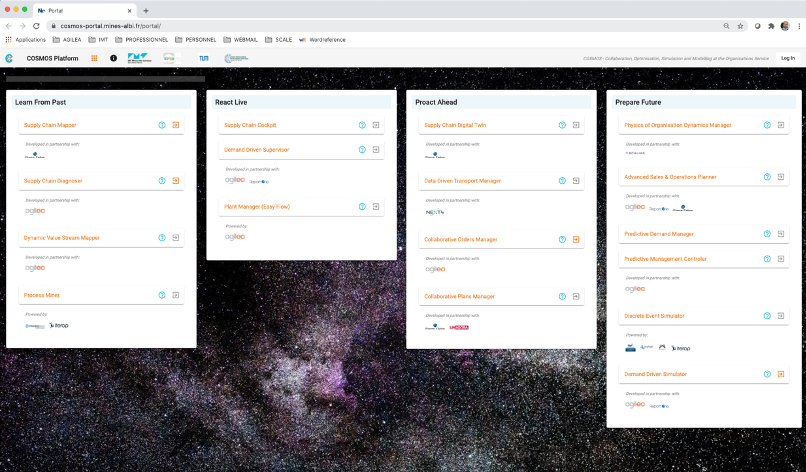This screenshot has width=806, height=472.
Task: Launch Supply Chain Cockpit via launch icon
Action: pyautogui.click(x=376, y=125)
